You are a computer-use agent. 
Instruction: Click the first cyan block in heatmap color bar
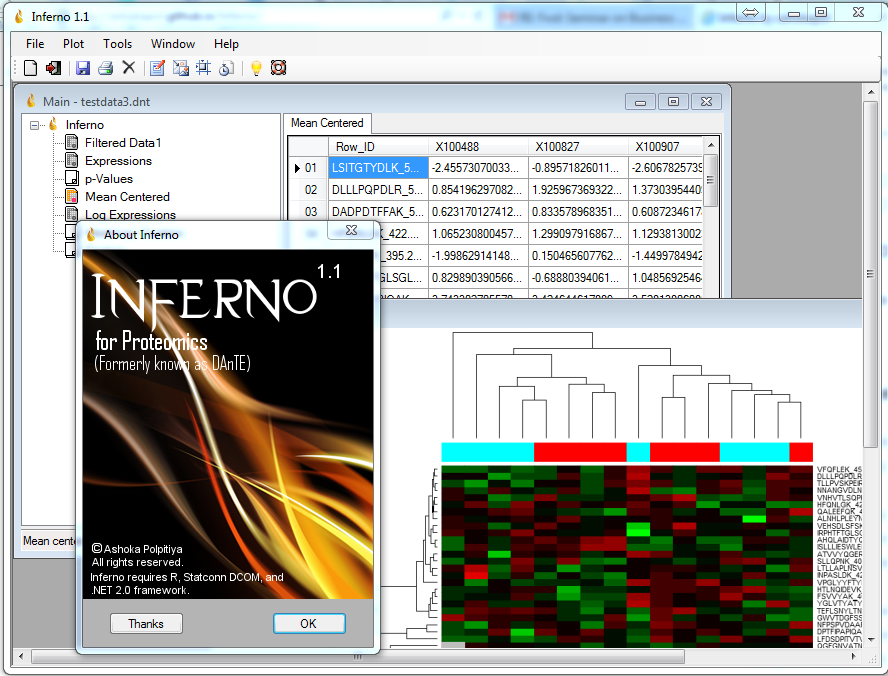(488, 452)
